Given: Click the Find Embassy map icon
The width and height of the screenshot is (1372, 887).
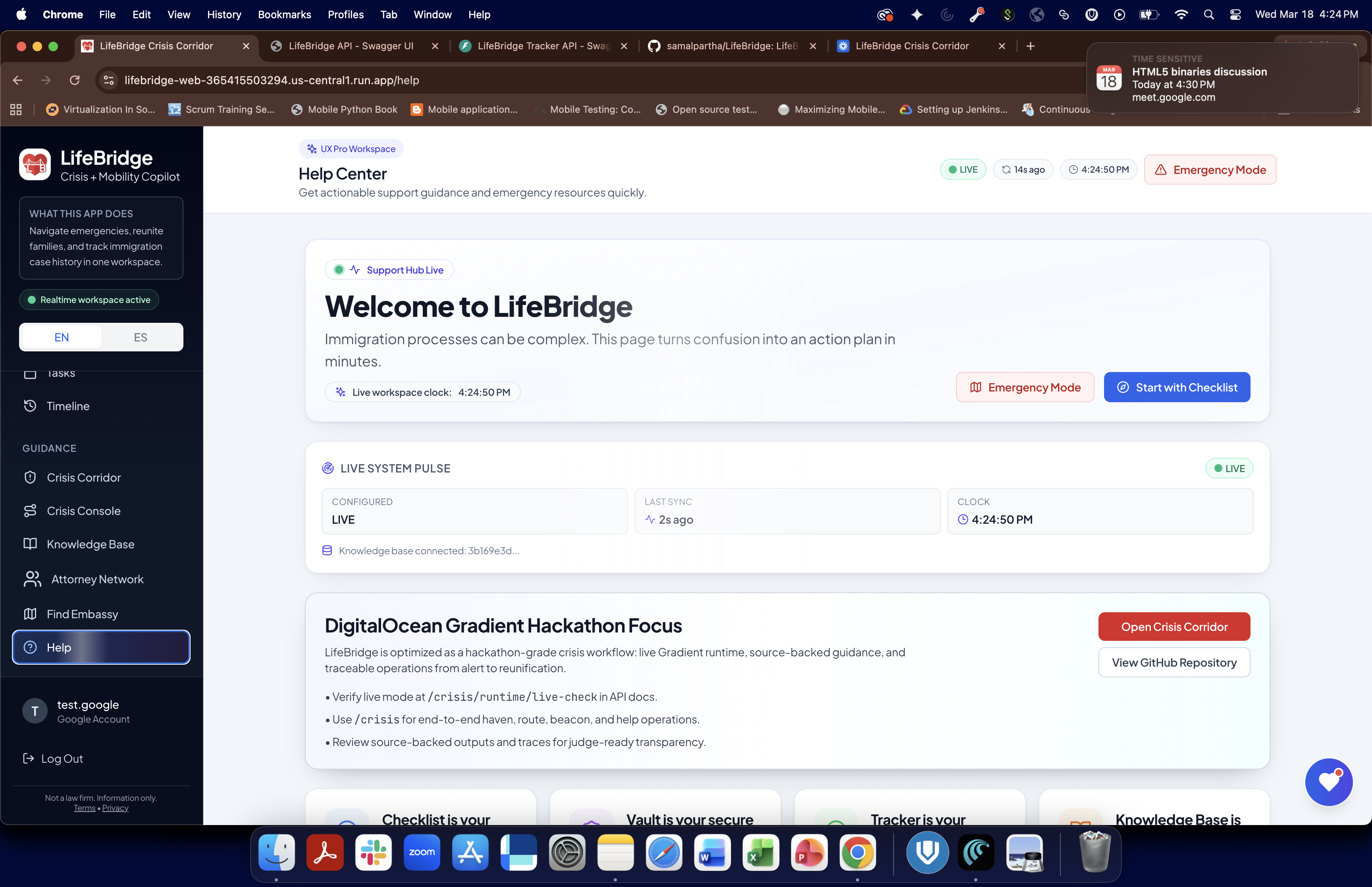Looking at the screenshot, I should (30, 614).
